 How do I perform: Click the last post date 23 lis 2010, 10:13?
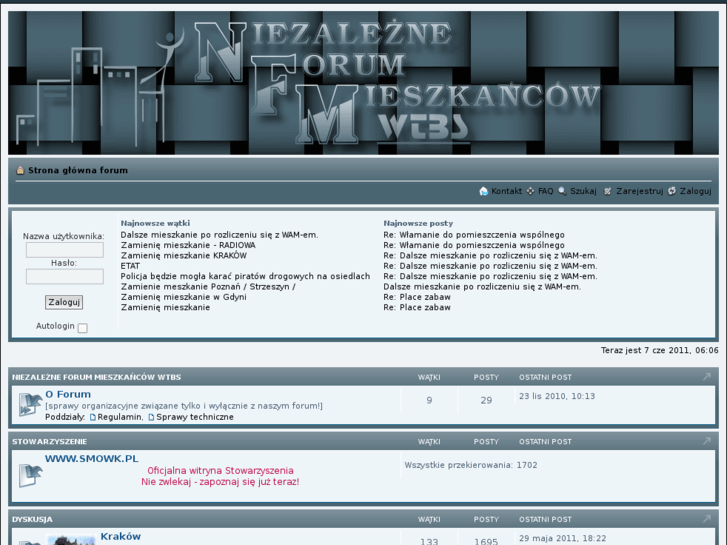click(x=557, y=397)
